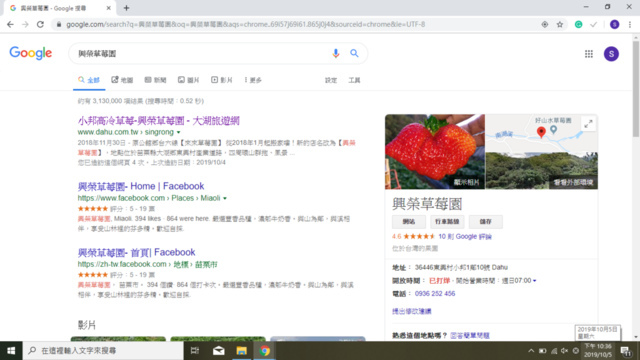The width and height of the screenshot is (640, 360).
Task: Click the Windows taskbar search box
Action: (x=103, y=351)
